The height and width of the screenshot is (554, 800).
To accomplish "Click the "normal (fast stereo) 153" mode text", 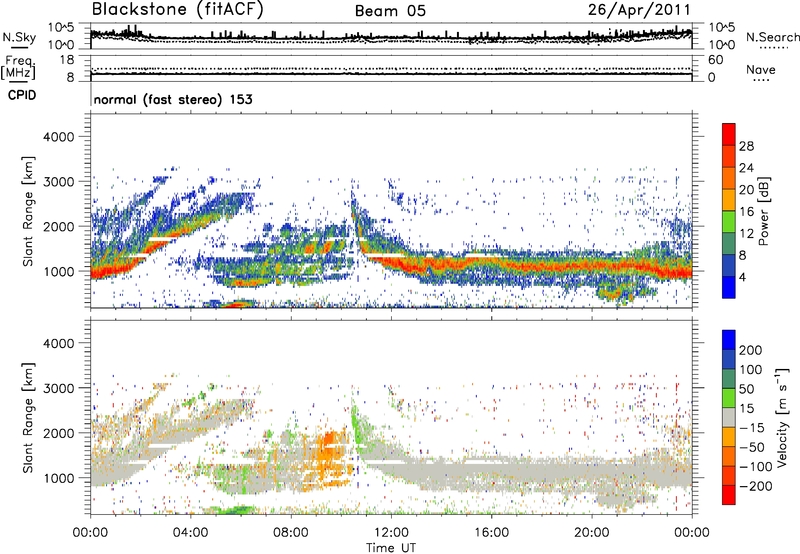I will coord(173,99).
